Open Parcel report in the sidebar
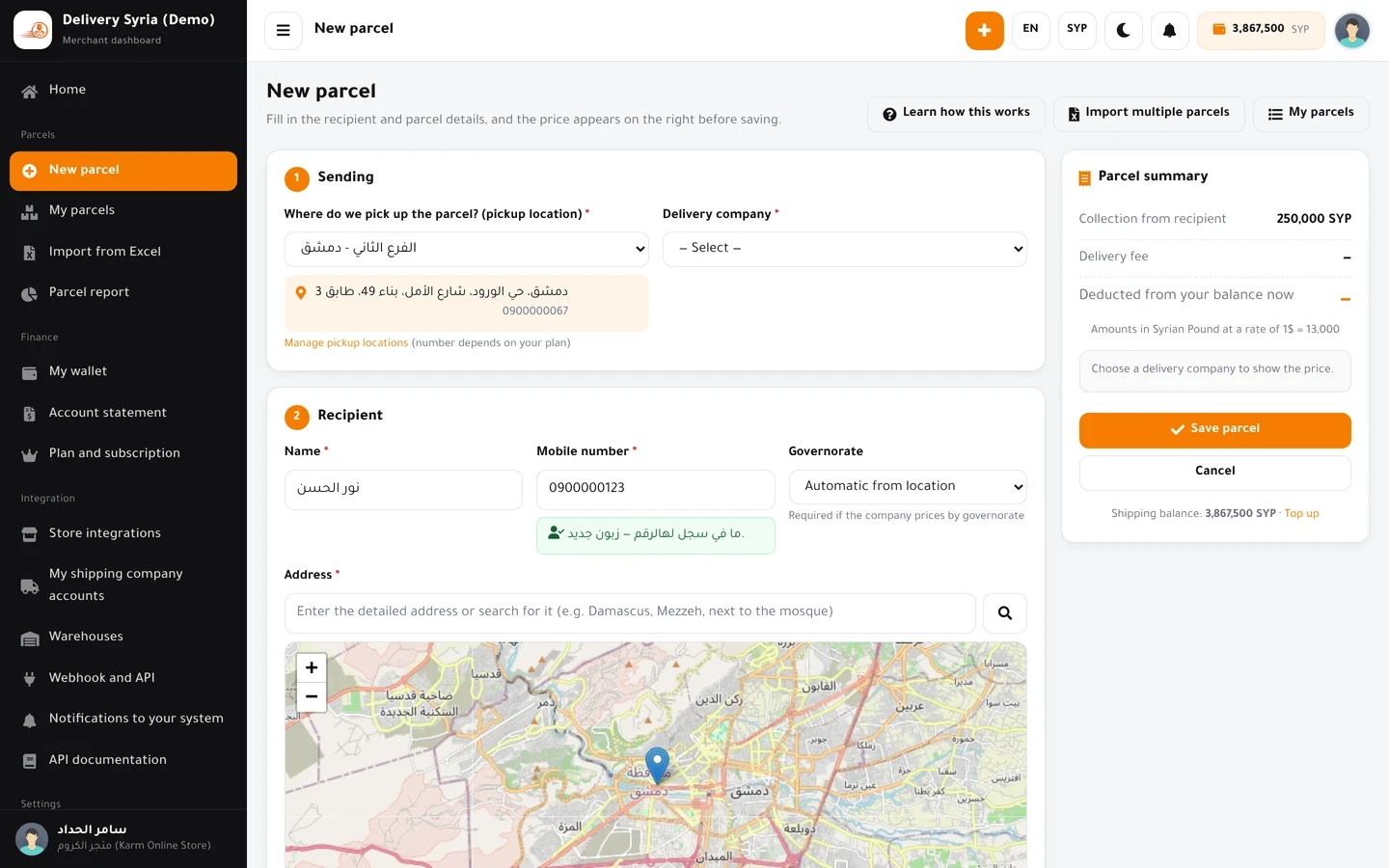The height and width of the screenshot is (868, 1389). click(123, 292)
